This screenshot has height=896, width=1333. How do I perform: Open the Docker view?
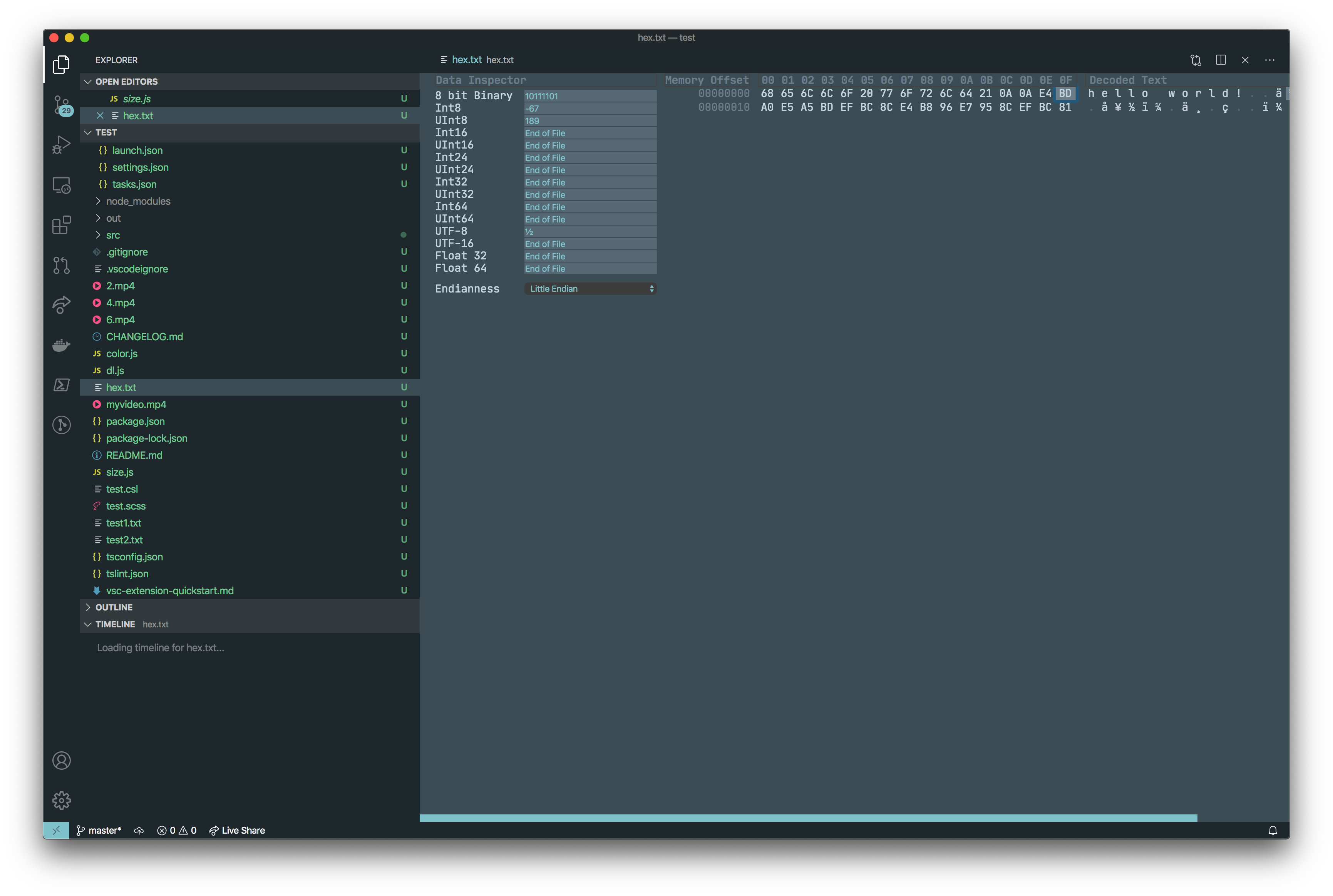61,344
